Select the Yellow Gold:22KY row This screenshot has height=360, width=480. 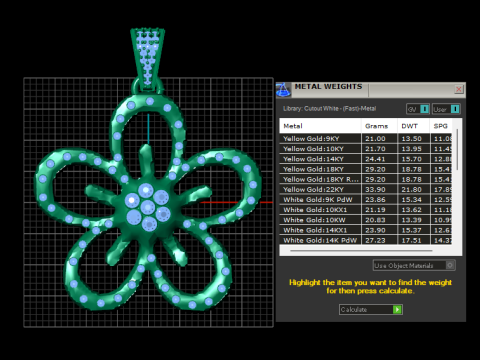366,189
